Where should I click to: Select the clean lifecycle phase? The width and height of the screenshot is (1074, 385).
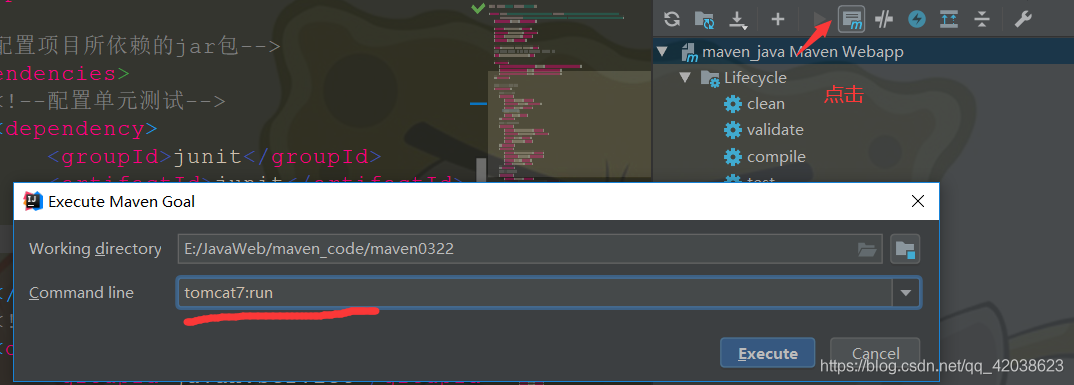(766, 103)
